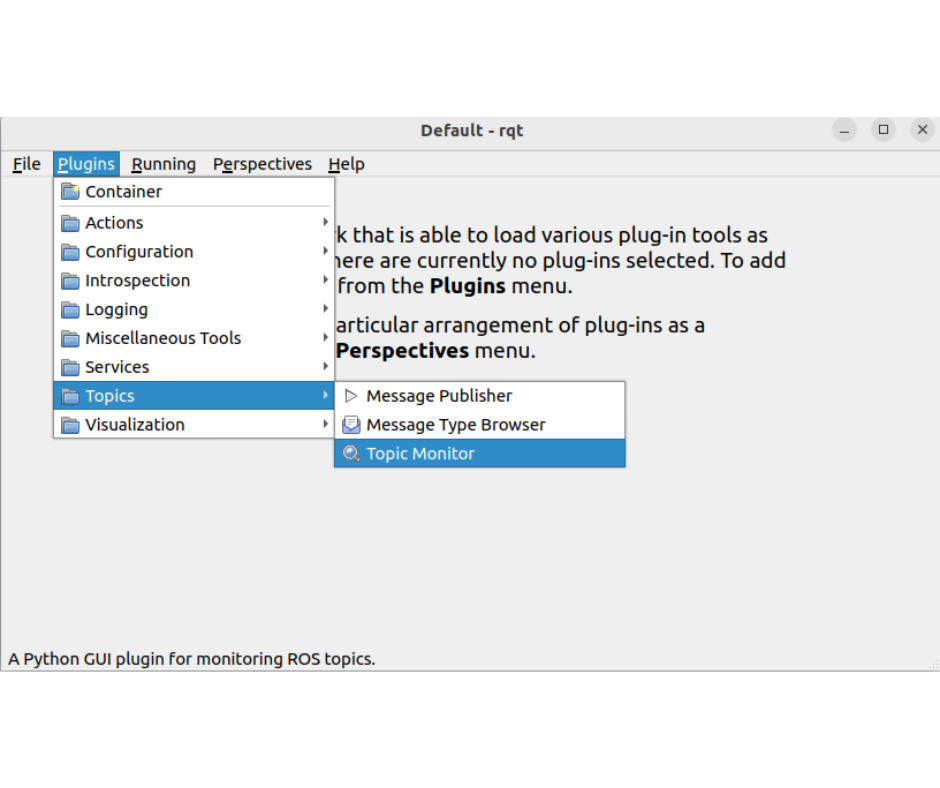
Task: Minimize the rqt window
Action: 845,130
